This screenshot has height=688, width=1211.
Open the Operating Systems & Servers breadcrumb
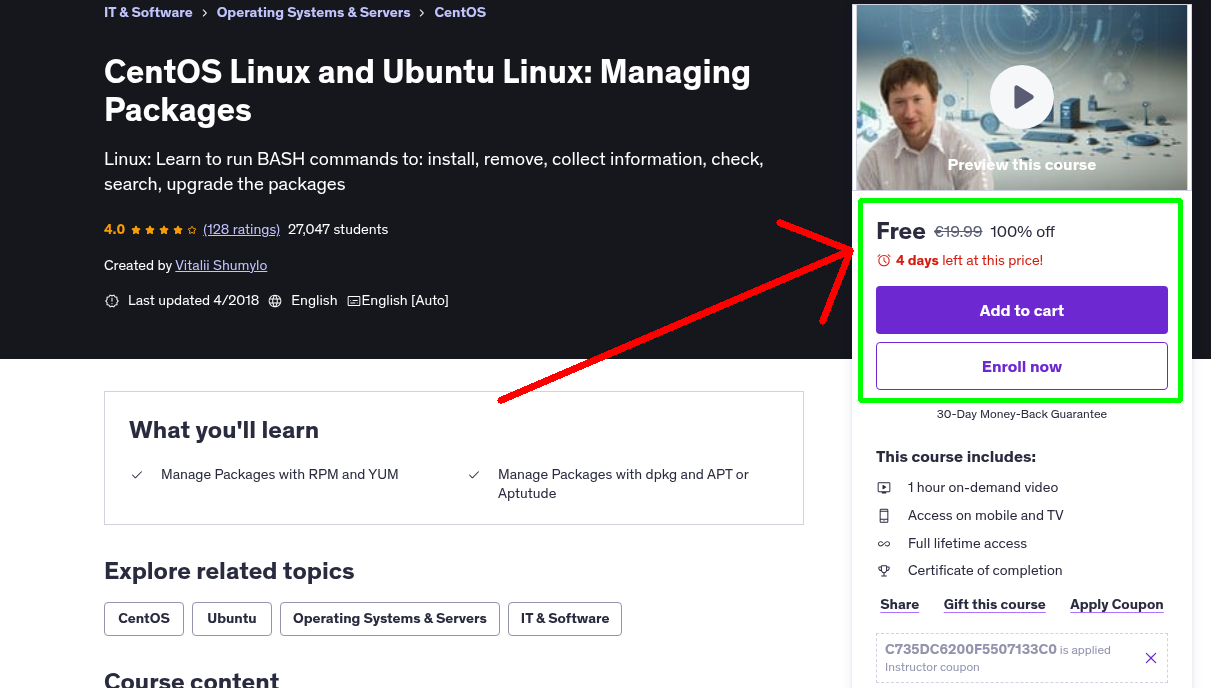(313, 12)
